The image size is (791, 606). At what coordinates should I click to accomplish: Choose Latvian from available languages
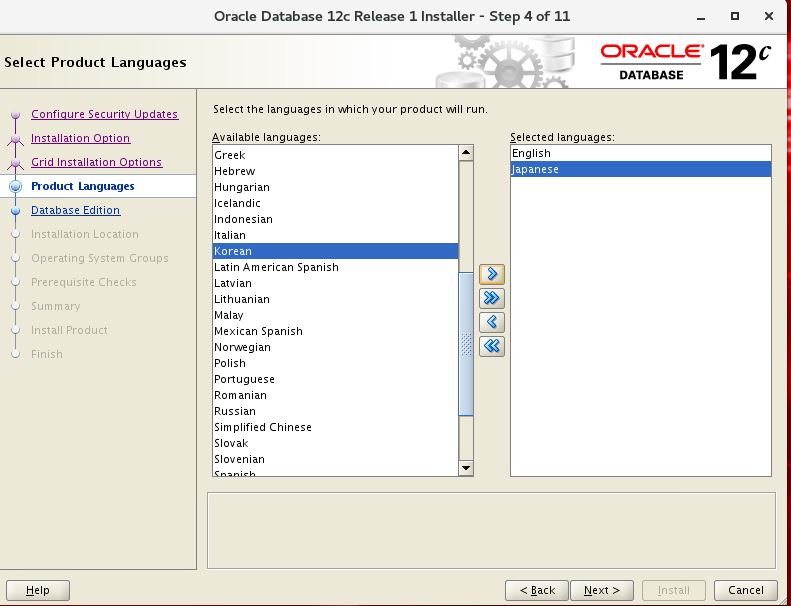click(335, 283)
